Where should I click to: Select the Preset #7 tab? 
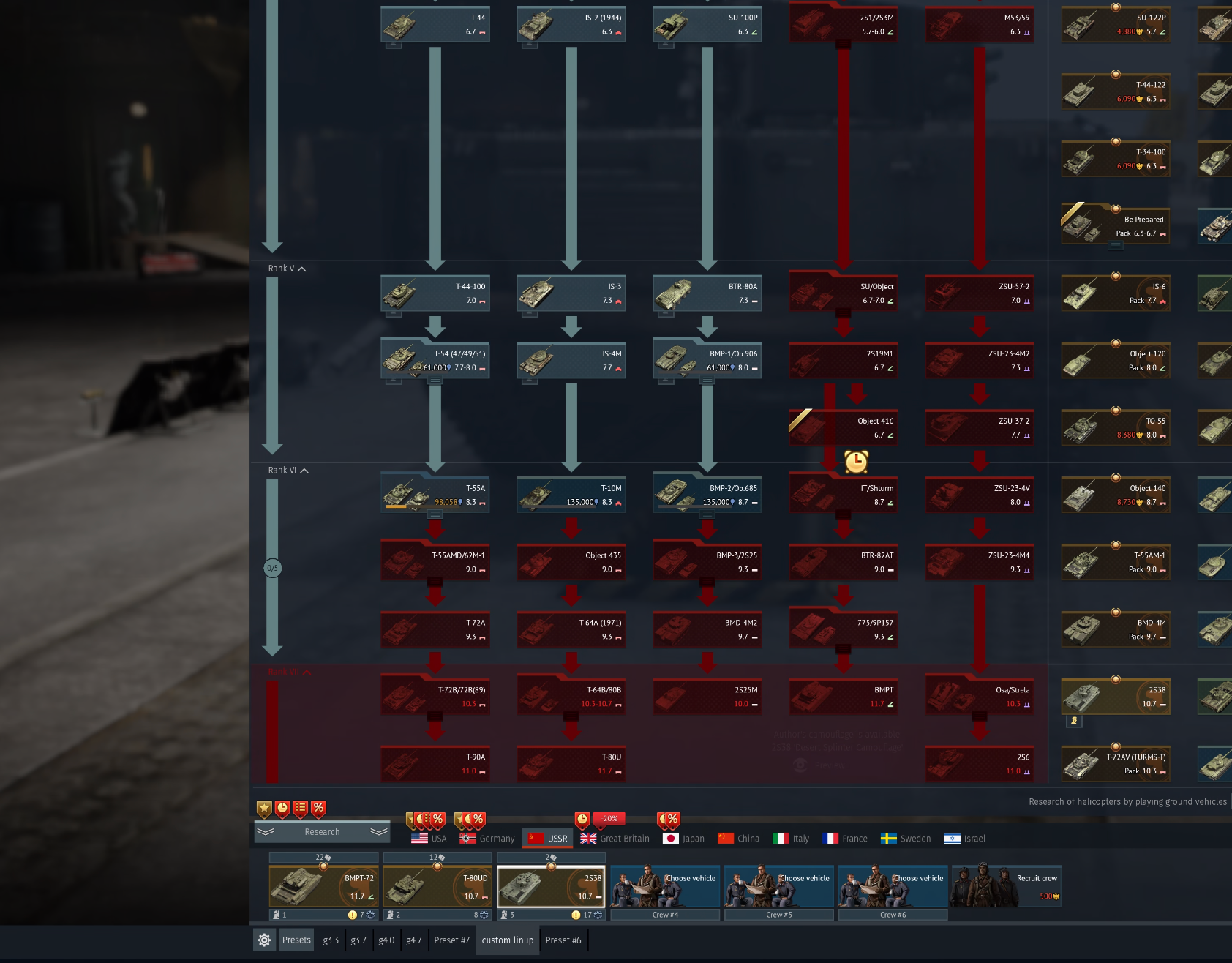pos(452,940)
